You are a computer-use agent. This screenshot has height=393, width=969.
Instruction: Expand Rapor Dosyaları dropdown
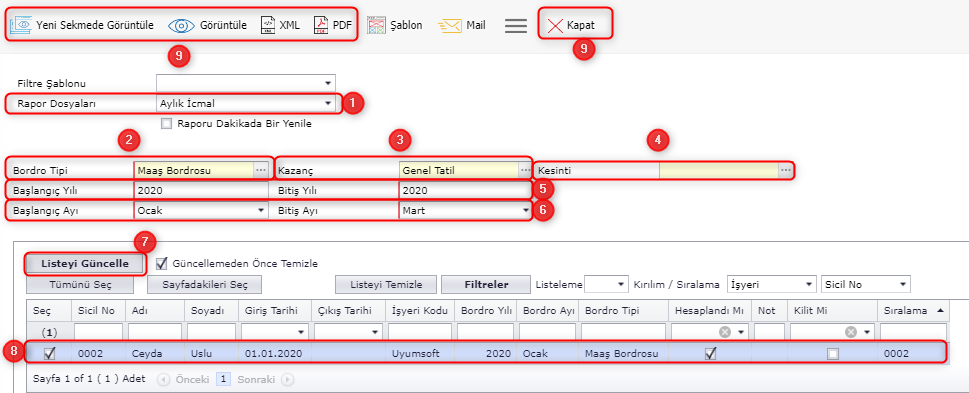328,103
